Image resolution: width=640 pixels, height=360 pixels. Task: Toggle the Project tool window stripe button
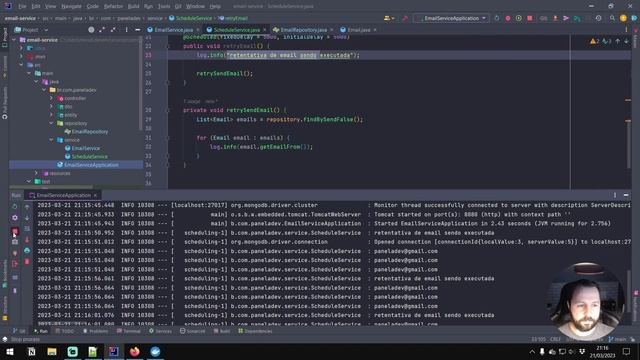pyautogui.click(x=4, y=38)
